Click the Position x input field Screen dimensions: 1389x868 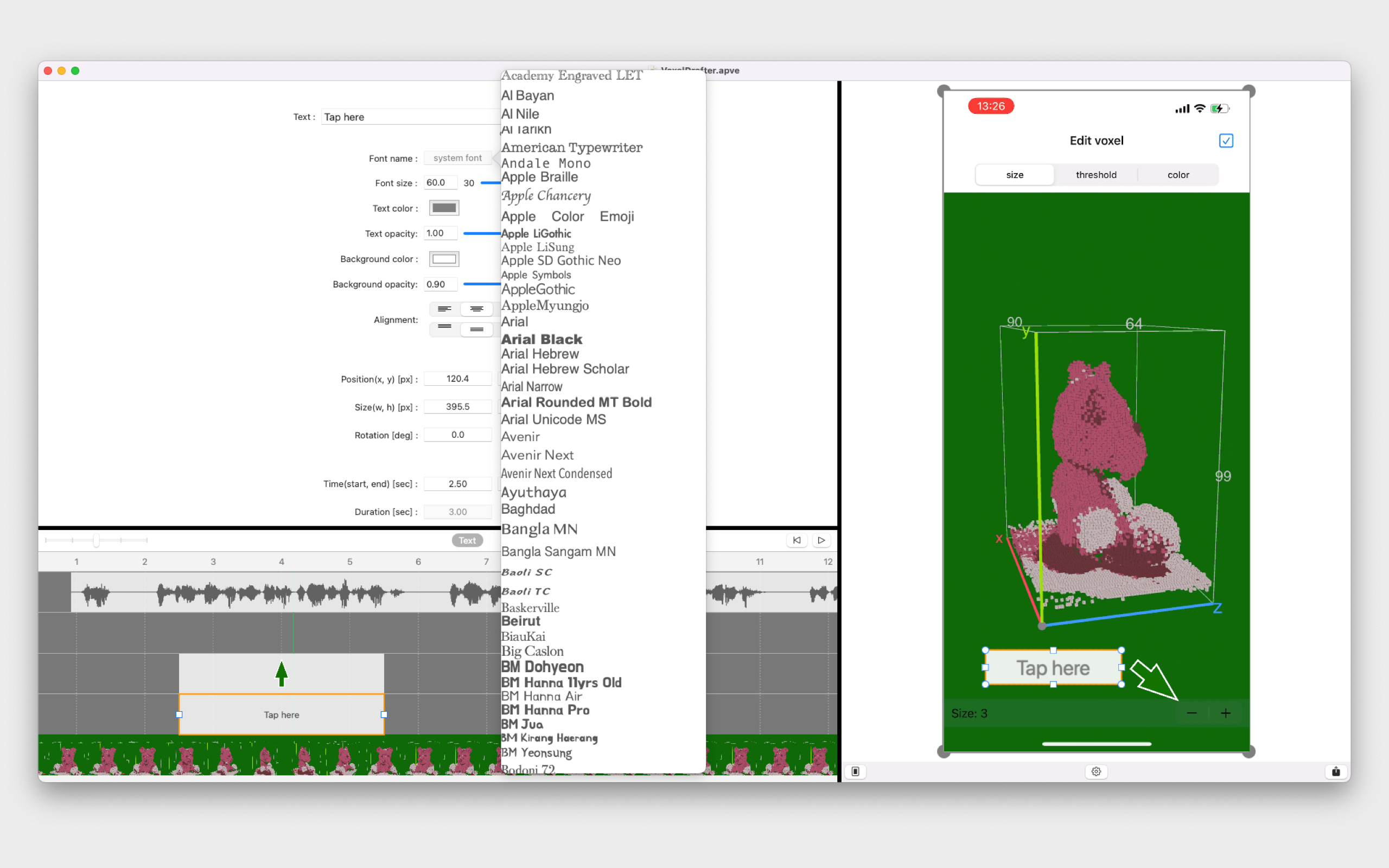457,379
